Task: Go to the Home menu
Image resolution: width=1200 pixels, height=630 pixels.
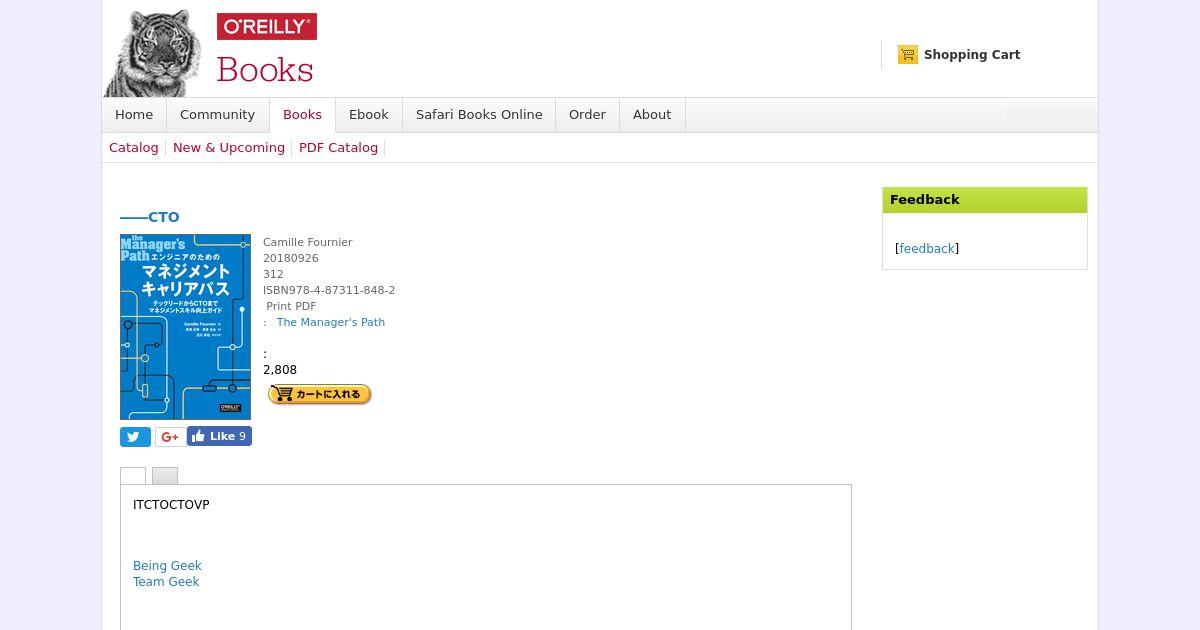Action: tap(134, 115)
